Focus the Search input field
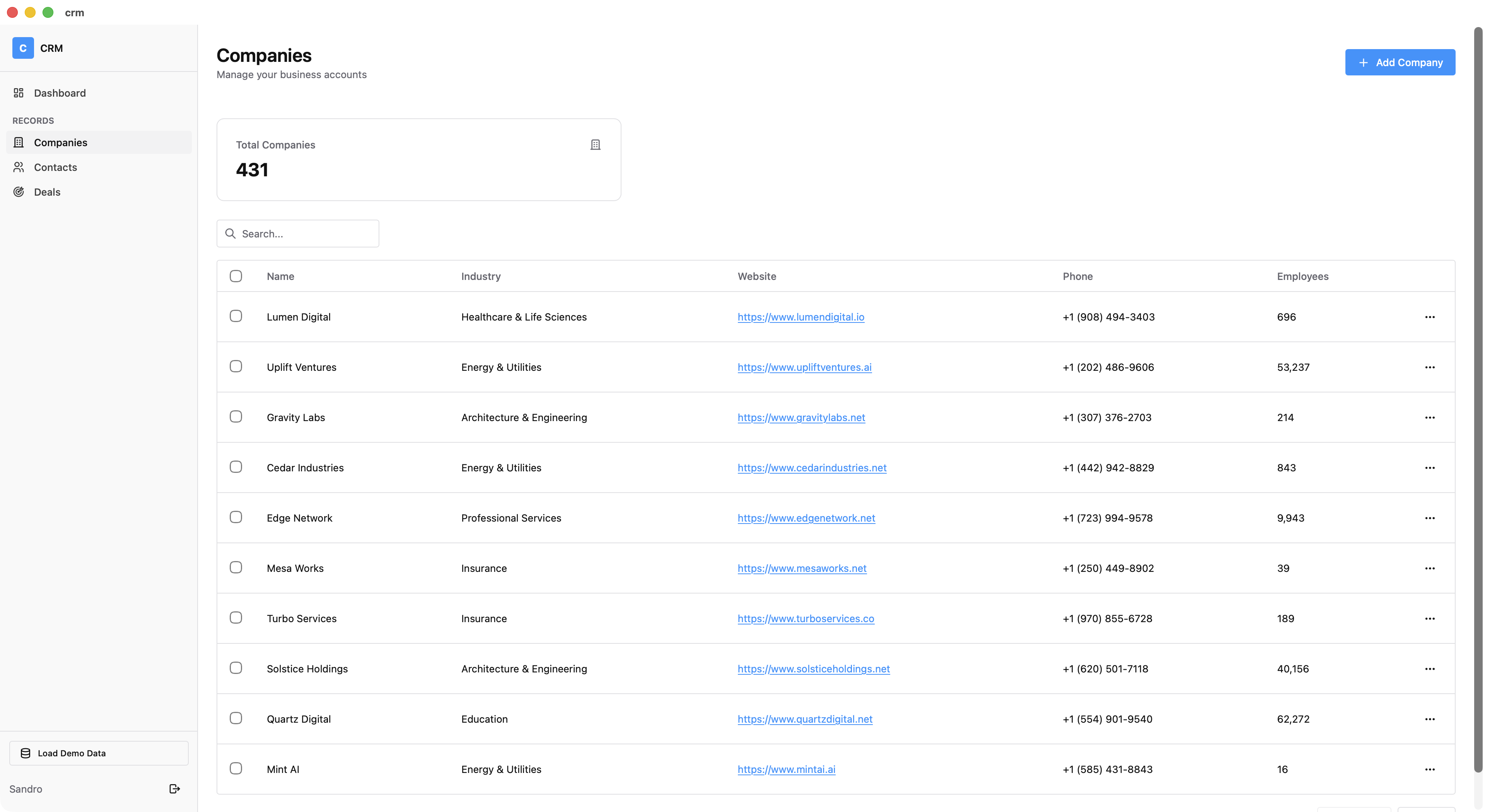Screen dimensions: 1485x812 [x=306, y=234]
